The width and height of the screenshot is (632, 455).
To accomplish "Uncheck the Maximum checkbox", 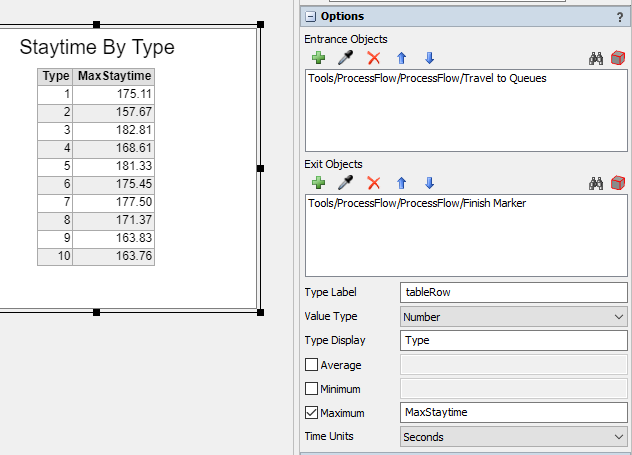I will click(x=311, y=413).
